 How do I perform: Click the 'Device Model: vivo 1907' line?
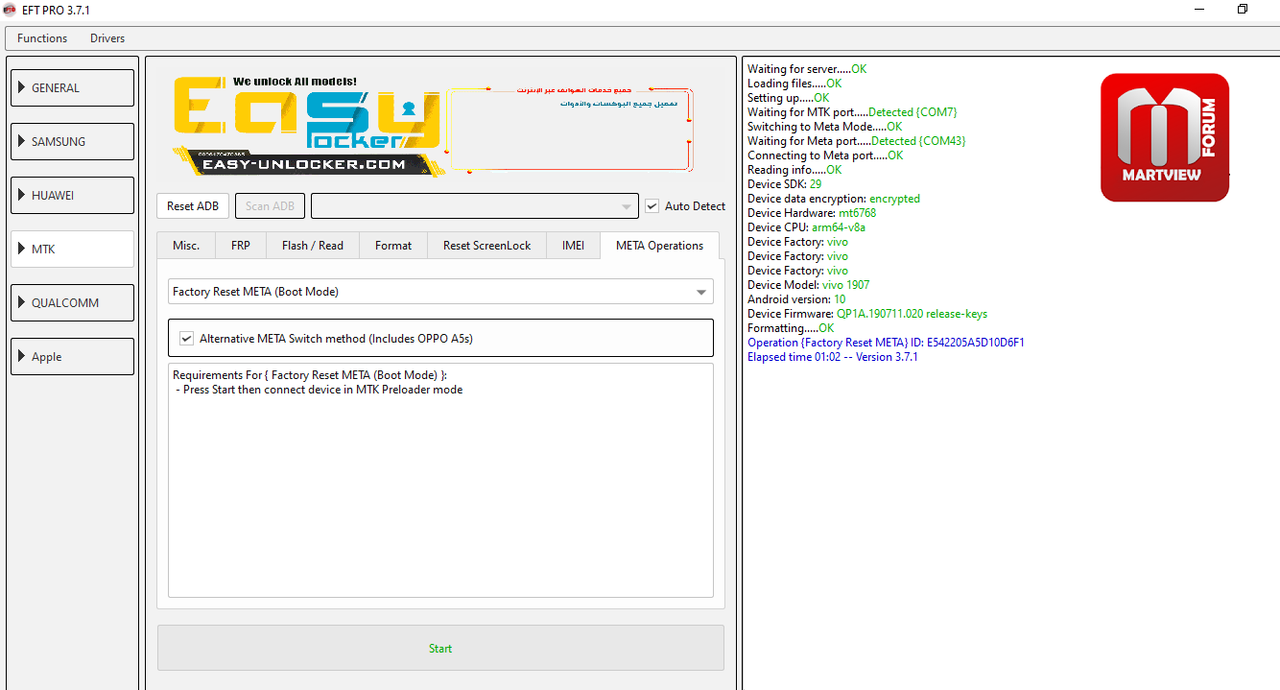[808, 285]
